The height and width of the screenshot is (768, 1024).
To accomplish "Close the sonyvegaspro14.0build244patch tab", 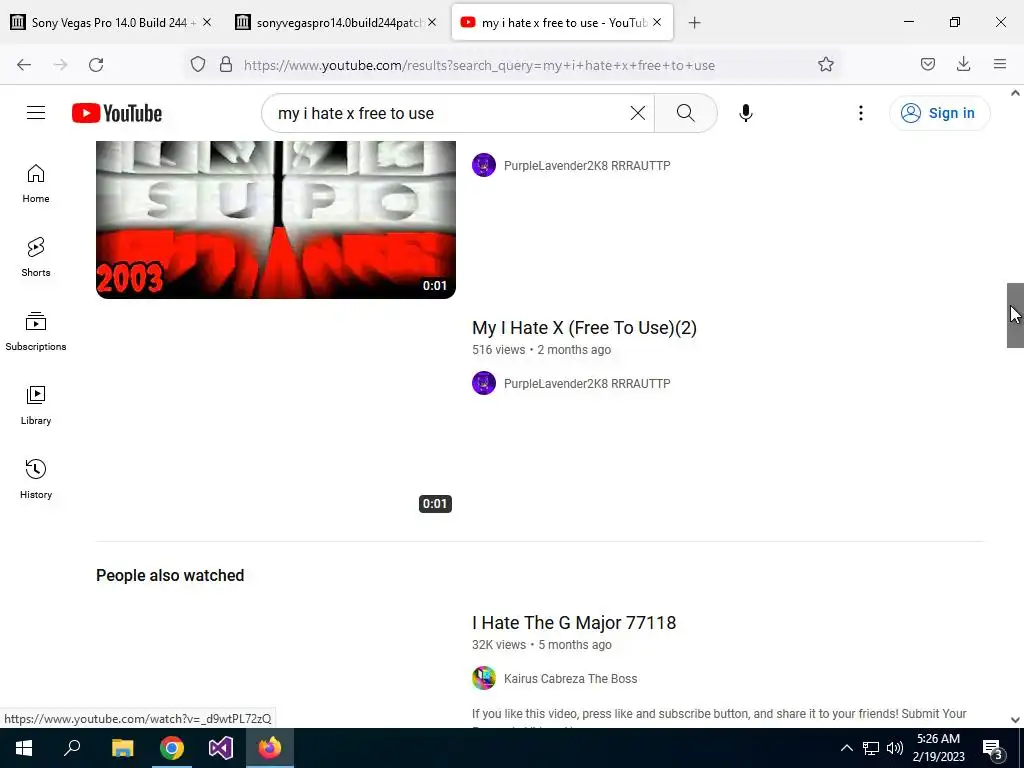I will 432,22.
